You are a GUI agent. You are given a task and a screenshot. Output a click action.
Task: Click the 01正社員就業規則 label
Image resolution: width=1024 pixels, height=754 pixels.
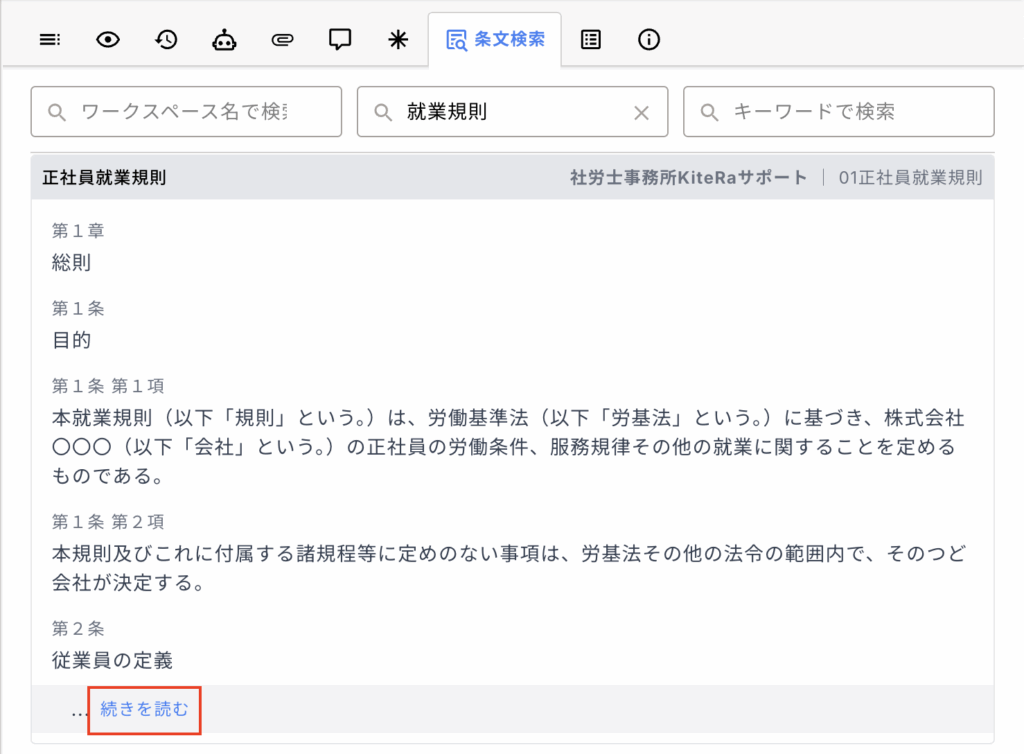pos(910,178)
